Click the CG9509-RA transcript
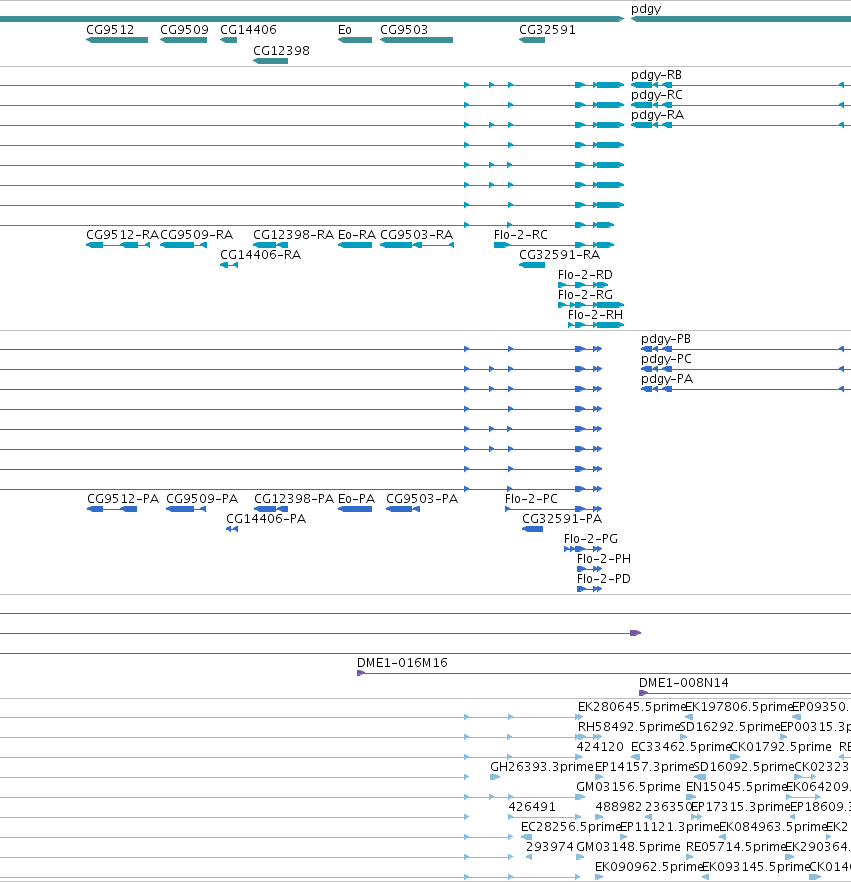851x882 pixels. [x=183, y=245]
